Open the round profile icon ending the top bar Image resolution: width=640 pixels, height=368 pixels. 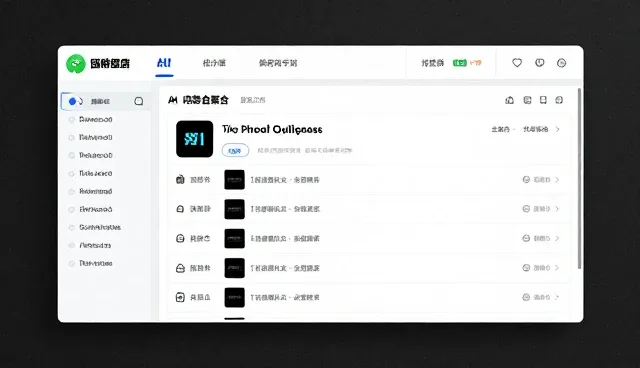tap(562, 63)
